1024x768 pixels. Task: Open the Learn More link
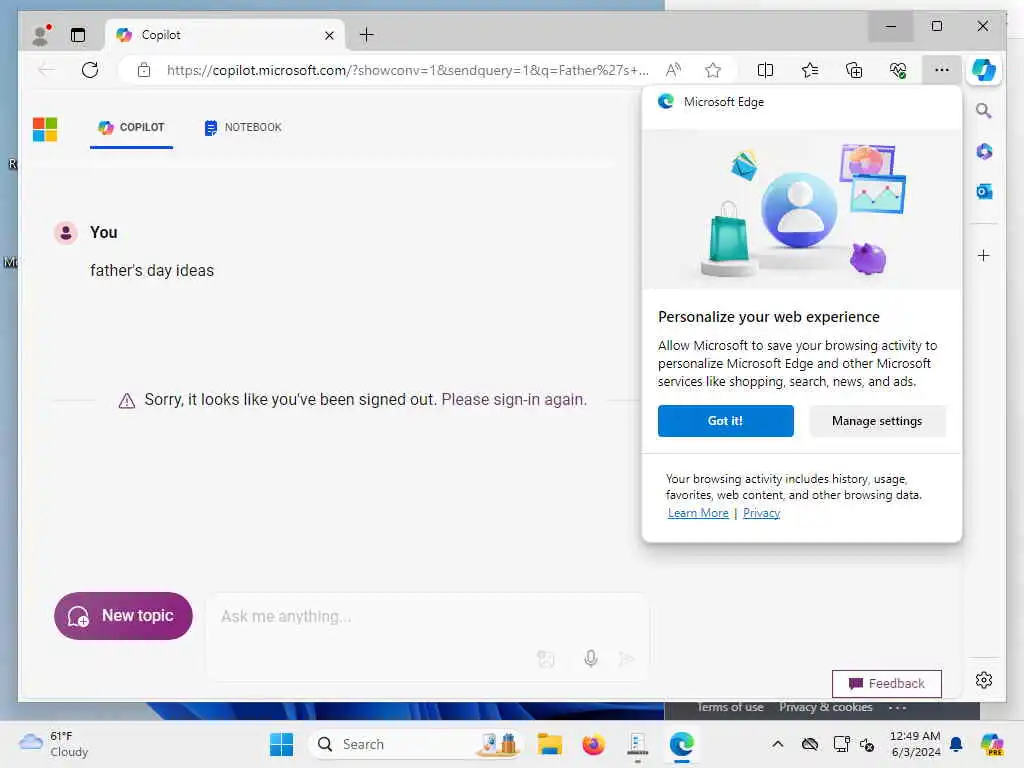(x=697, y=513)
